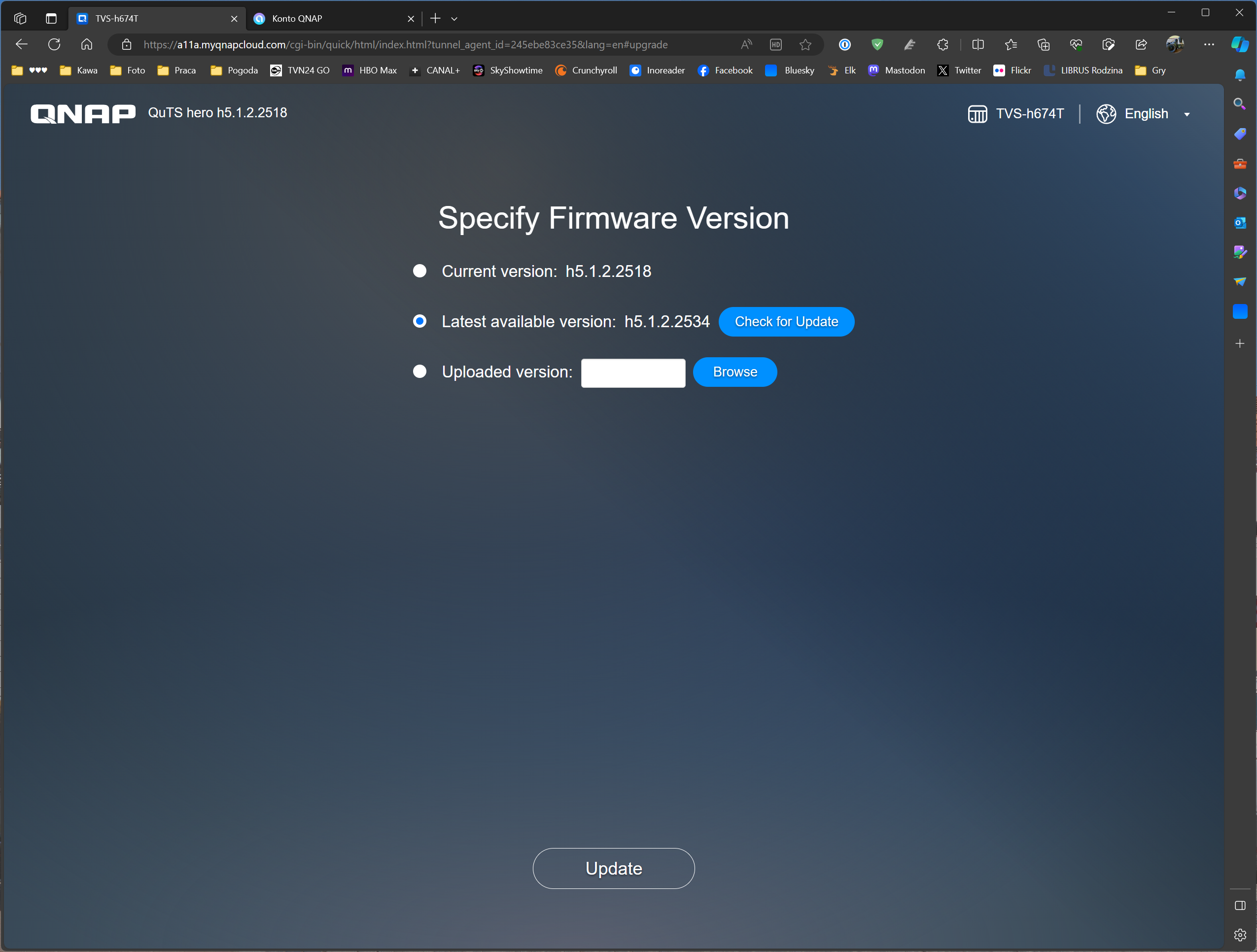The width and height of the screenshot is (1257, 952).
Task: Toggle split screen icon in toolbar
Action: pyautogui.click(x=978, y=44)
